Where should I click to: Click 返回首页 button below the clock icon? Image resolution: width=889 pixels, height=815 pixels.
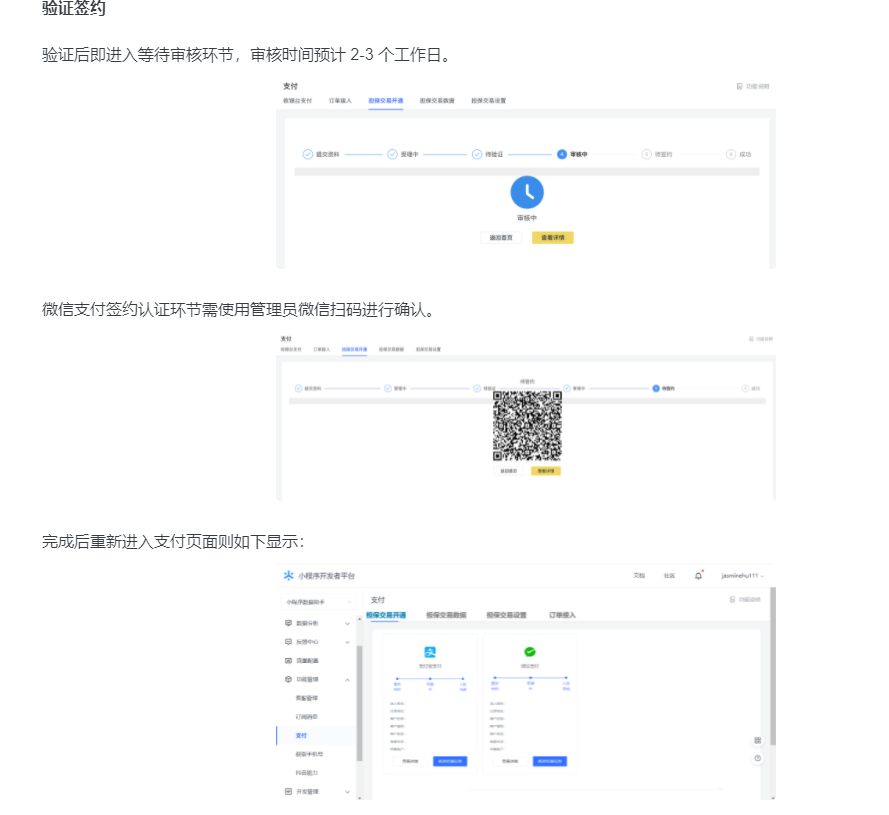click(x=501, y=238)
